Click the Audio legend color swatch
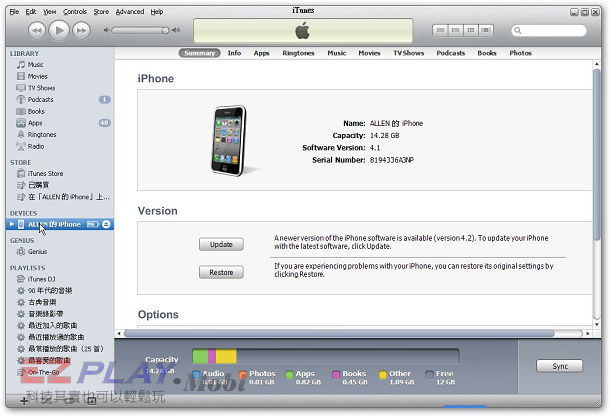610x416 pixels. point(196,374)
